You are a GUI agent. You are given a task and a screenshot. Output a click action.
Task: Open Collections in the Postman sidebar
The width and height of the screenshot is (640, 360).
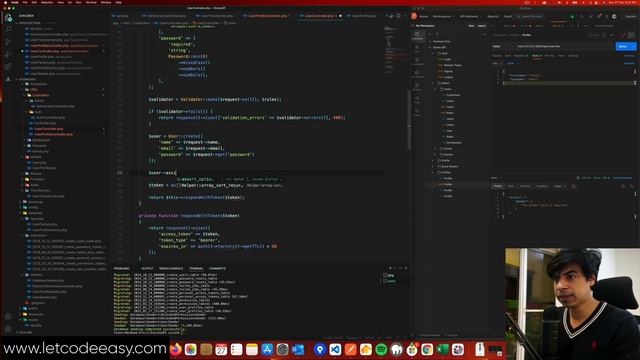(417, 36)
